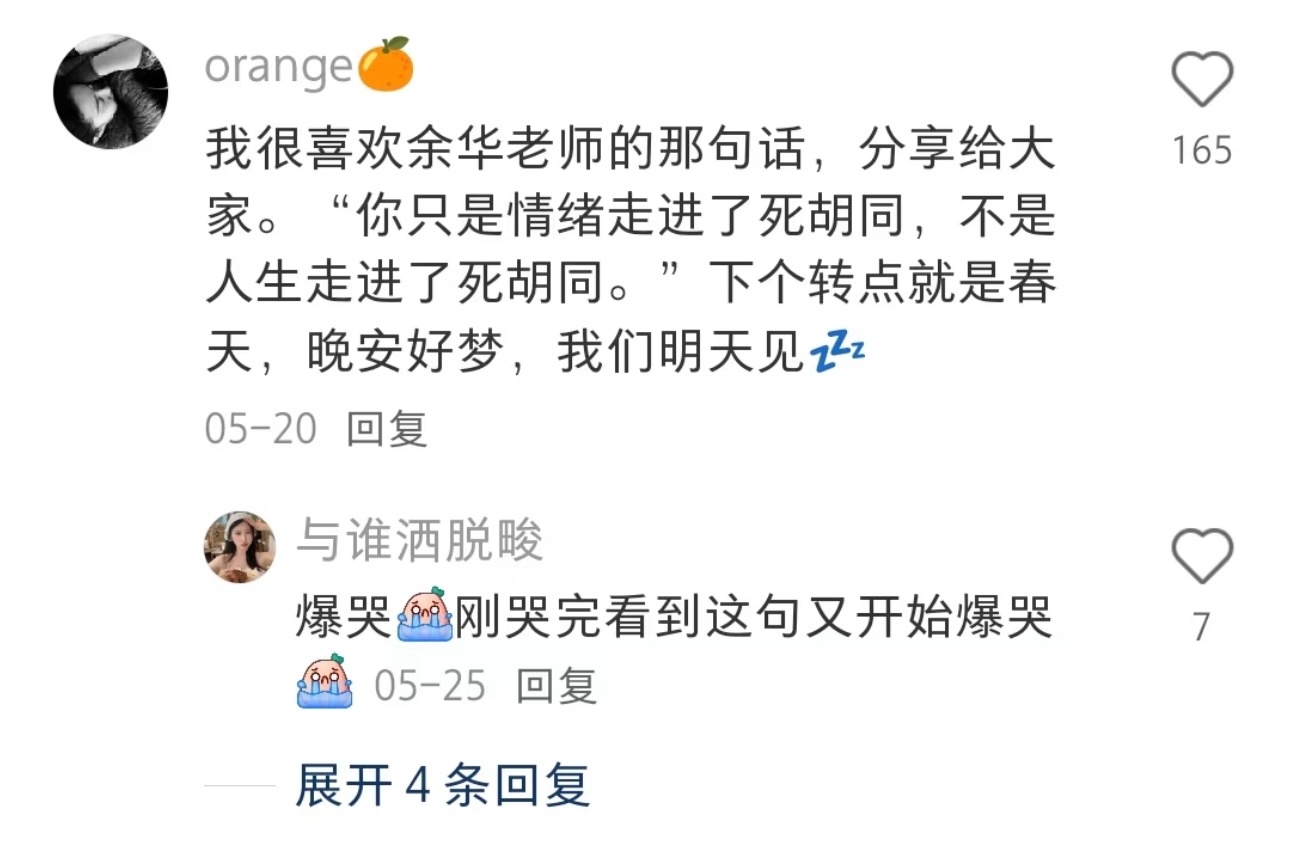Tap the orange fruit emoji next to the username
1290x858 pixels.
click(x=386, y=64)
